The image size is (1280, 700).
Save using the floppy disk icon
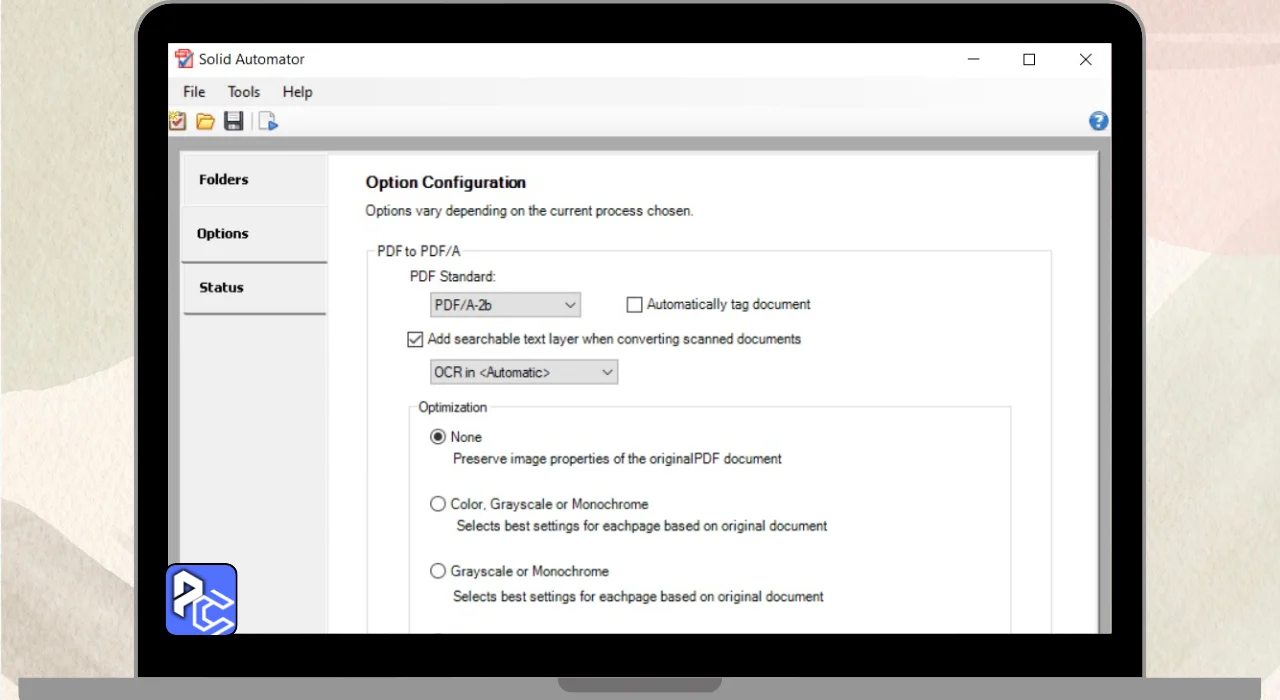pyautogui.click(x=234, y=122)
